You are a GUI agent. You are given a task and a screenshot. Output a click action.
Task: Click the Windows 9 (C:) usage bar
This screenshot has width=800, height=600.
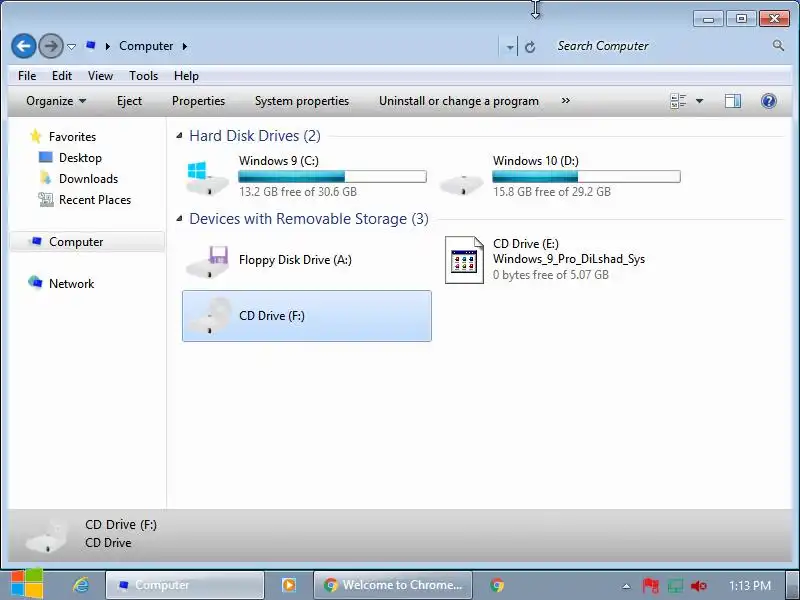point(332,177)
